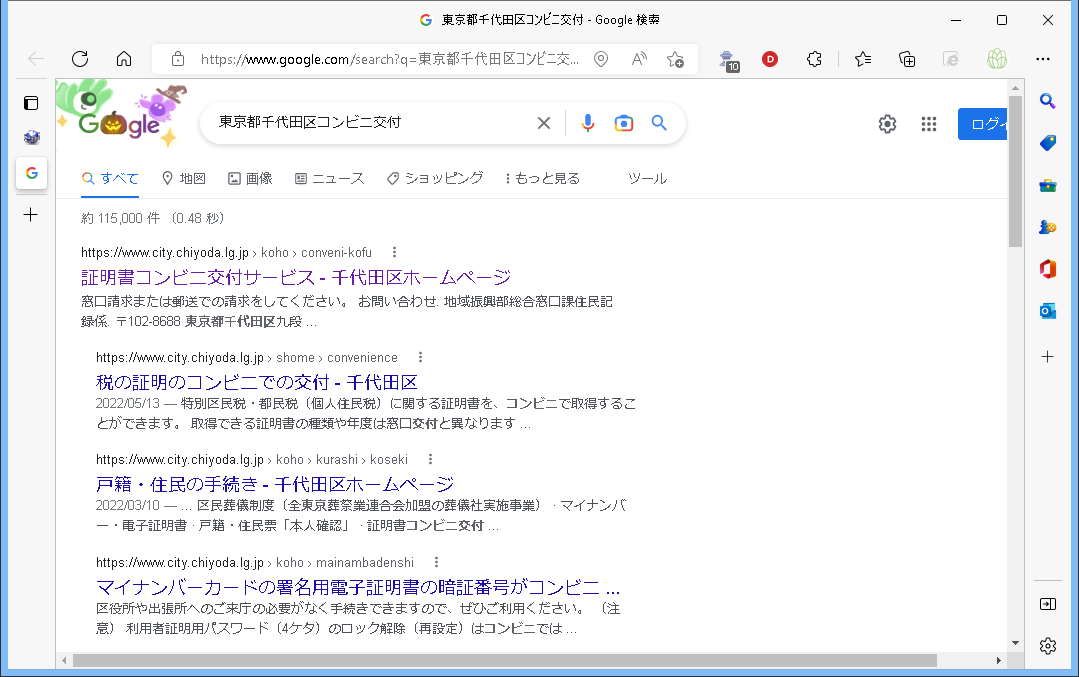The height and width of the screenshot is (677, 1079).
Task: Open the browser Settings and more menu
Action: click(1043, 59)
